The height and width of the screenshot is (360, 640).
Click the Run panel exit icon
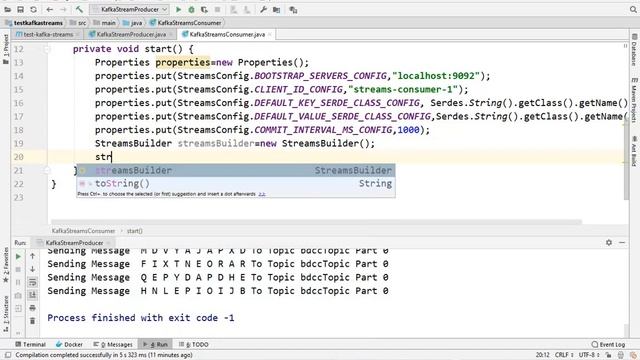(x=18, y=309)
